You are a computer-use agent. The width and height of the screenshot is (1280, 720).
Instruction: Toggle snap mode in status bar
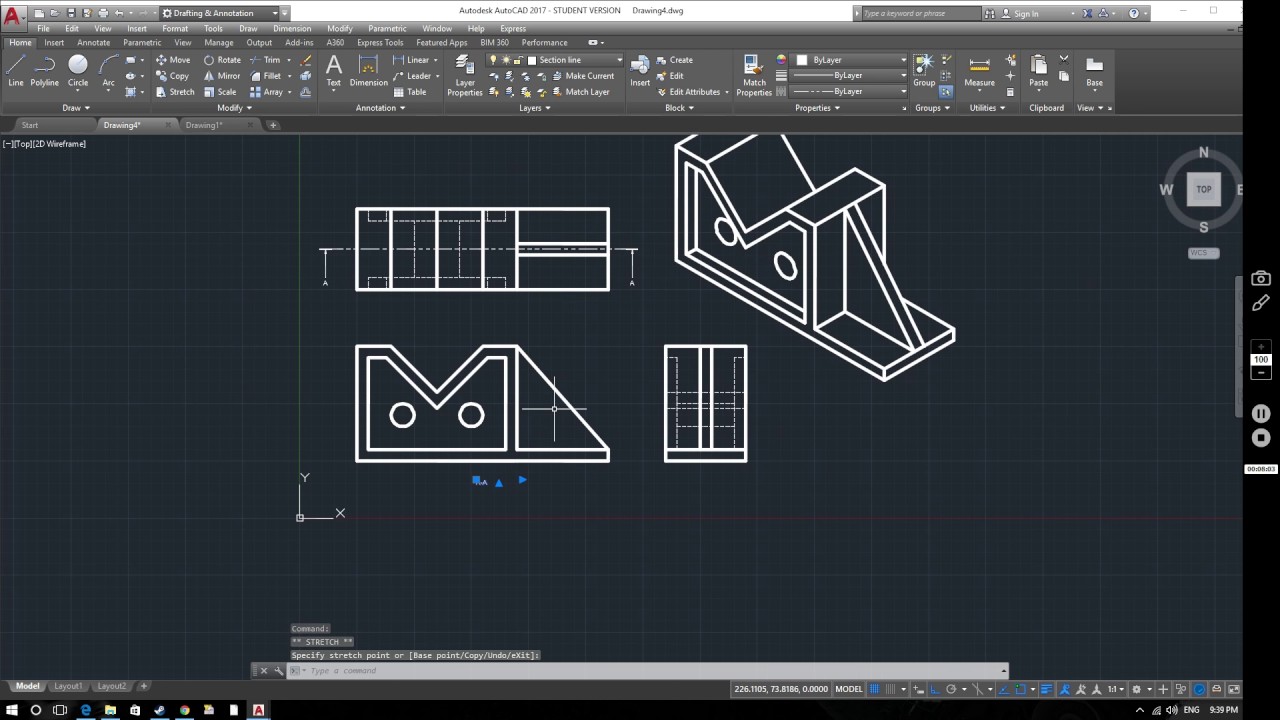(x=890, y=689)
